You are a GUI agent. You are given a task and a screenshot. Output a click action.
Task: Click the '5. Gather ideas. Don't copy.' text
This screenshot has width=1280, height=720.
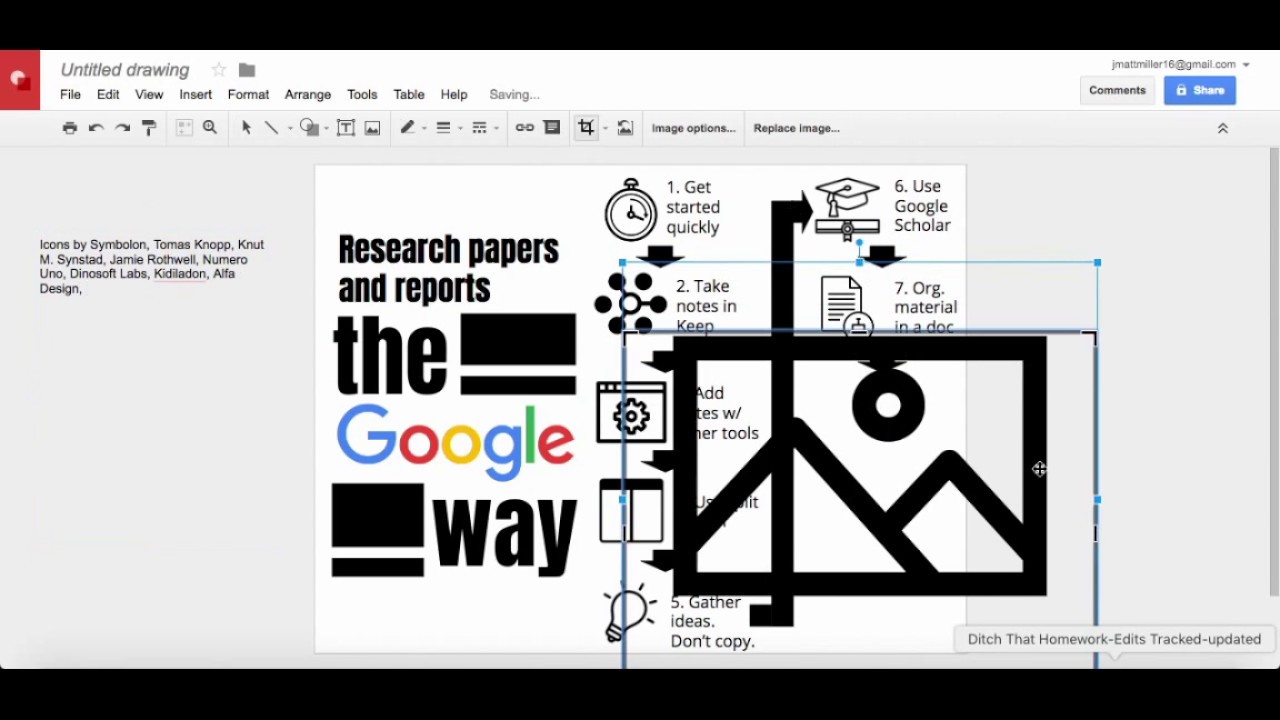coord(712,621)
